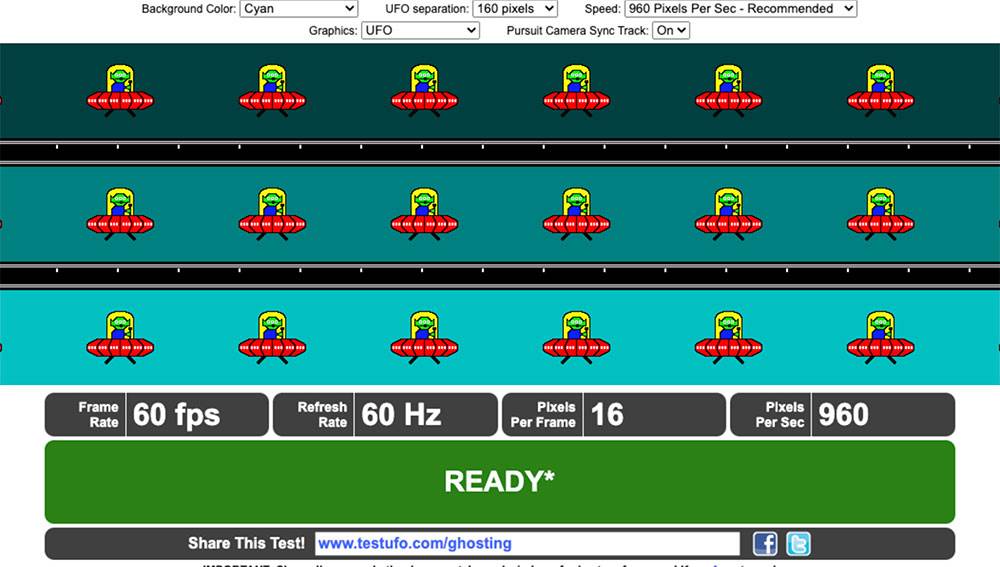Click the Pixels Per Sec 960 readout

(x=842, y=415)
